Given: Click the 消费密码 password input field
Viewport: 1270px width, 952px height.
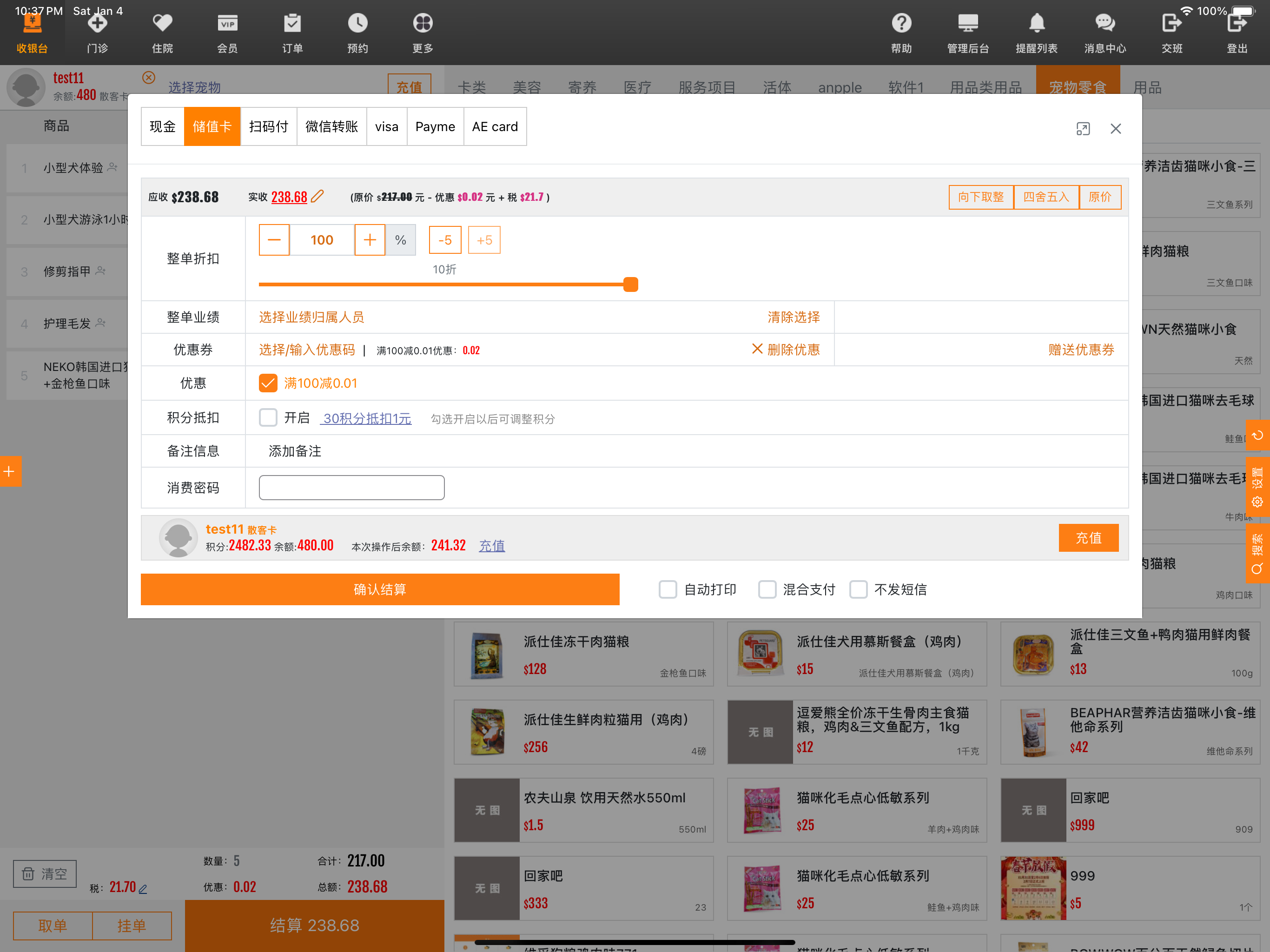Looking at the screenshot, I should click(x=351, y=488).
